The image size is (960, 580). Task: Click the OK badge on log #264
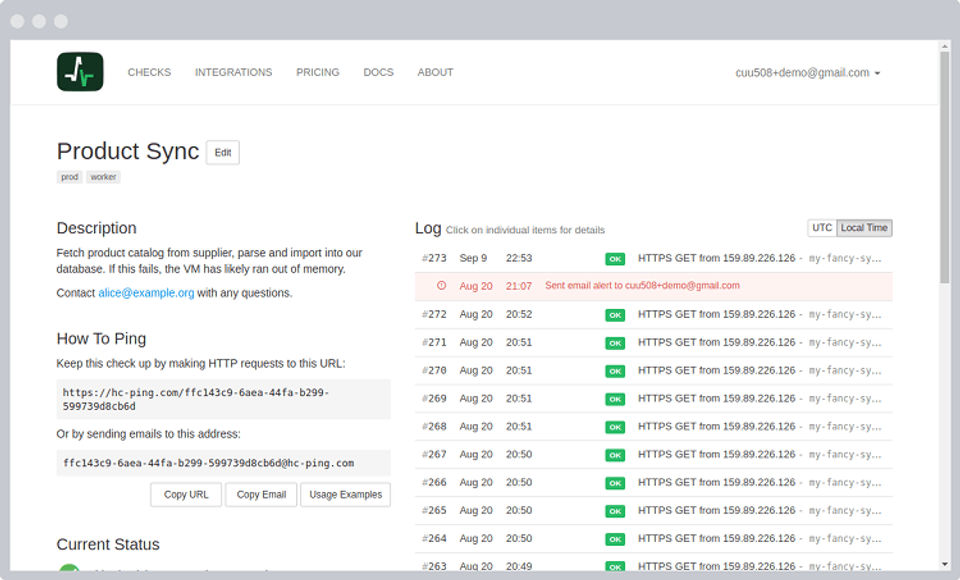(x=615, y=539)
